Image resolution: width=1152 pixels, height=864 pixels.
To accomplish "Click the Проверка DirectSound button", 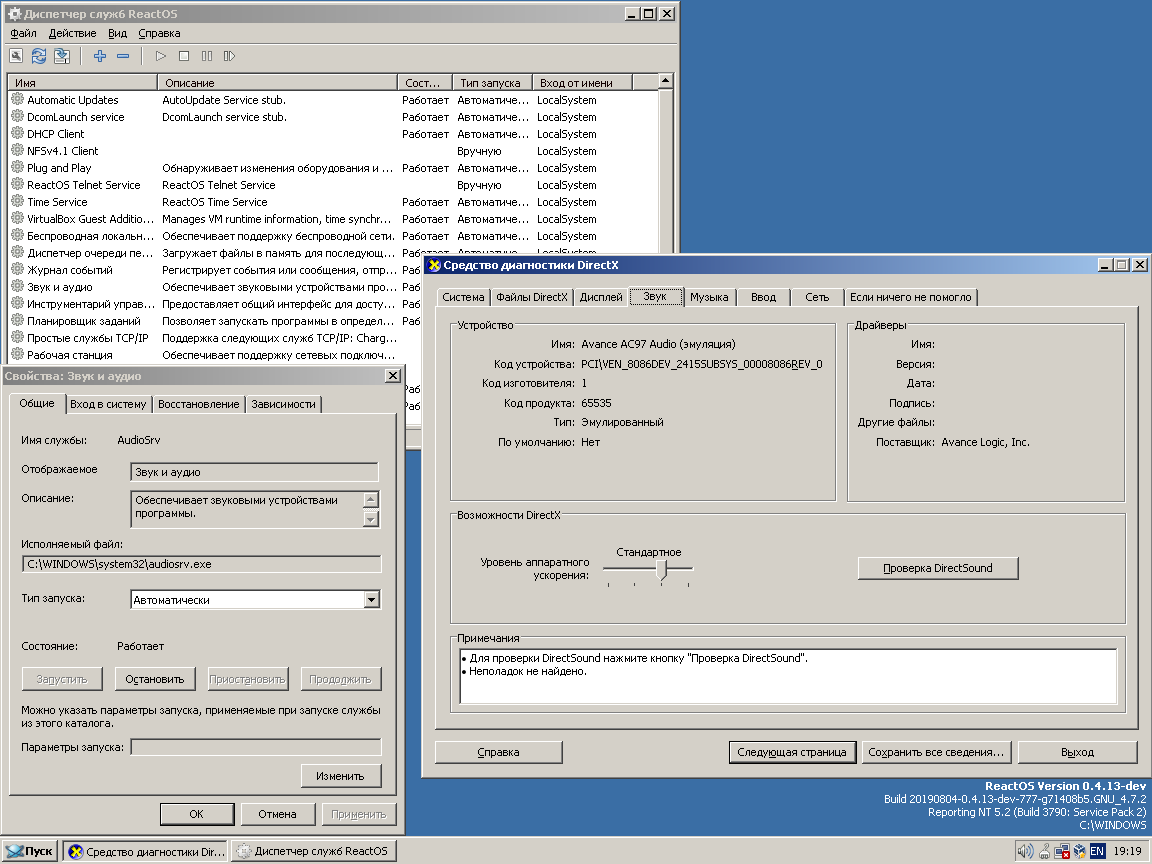I will point(937,568).
